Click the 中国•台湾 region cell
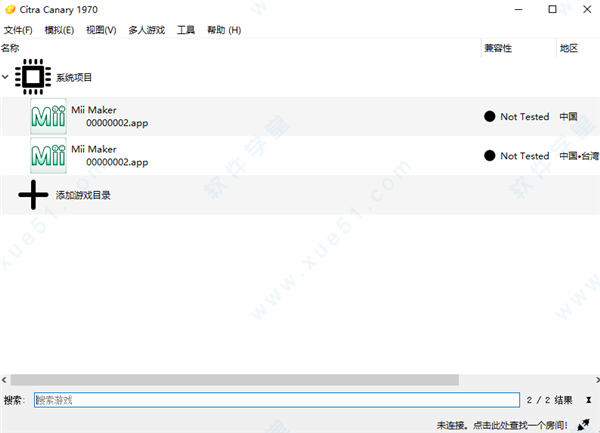 click(579, 156)
